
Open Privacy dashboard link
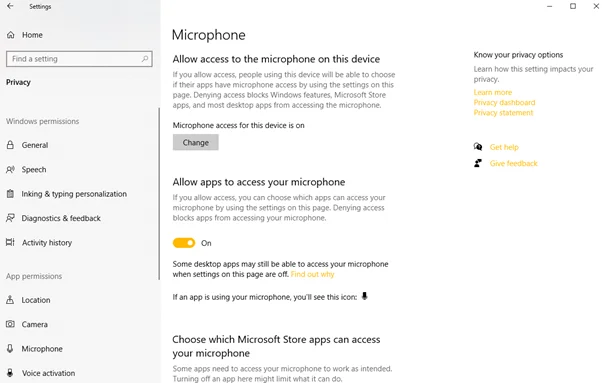coord(504,102)
